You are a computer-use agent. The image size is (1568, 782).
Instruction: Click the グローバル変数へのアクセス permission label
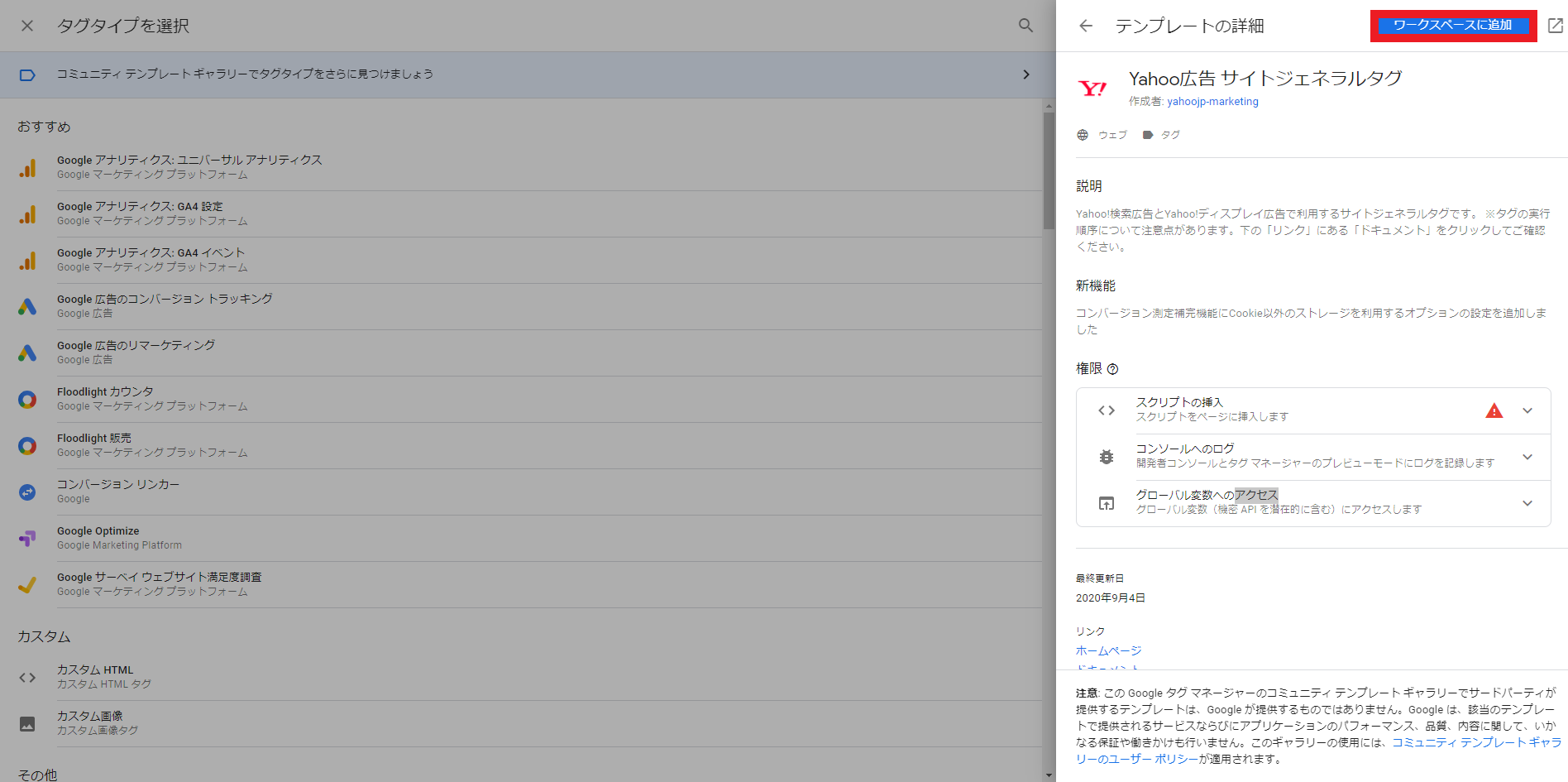pos(1207,496)
